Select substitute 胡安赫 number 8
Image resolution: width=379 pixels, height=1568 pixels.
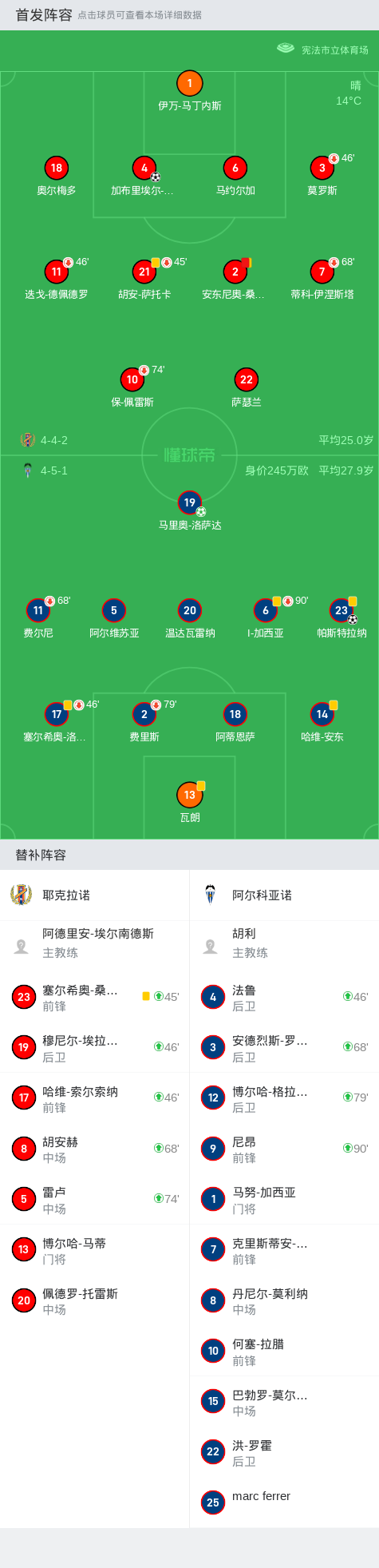[95, 1149]
